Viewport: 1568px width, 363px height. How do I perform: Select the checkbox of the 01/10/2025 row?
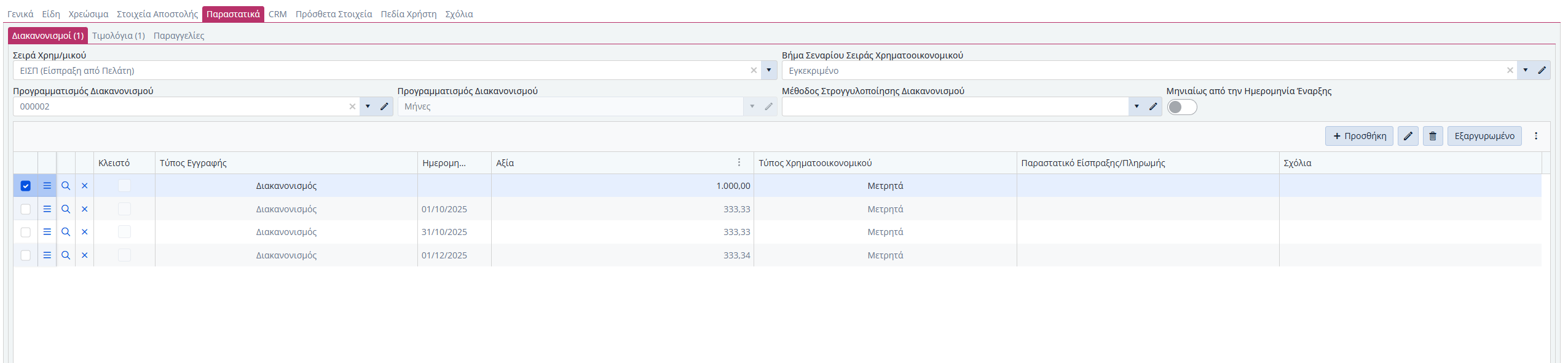pyautogui.click(x=25, y=209)
